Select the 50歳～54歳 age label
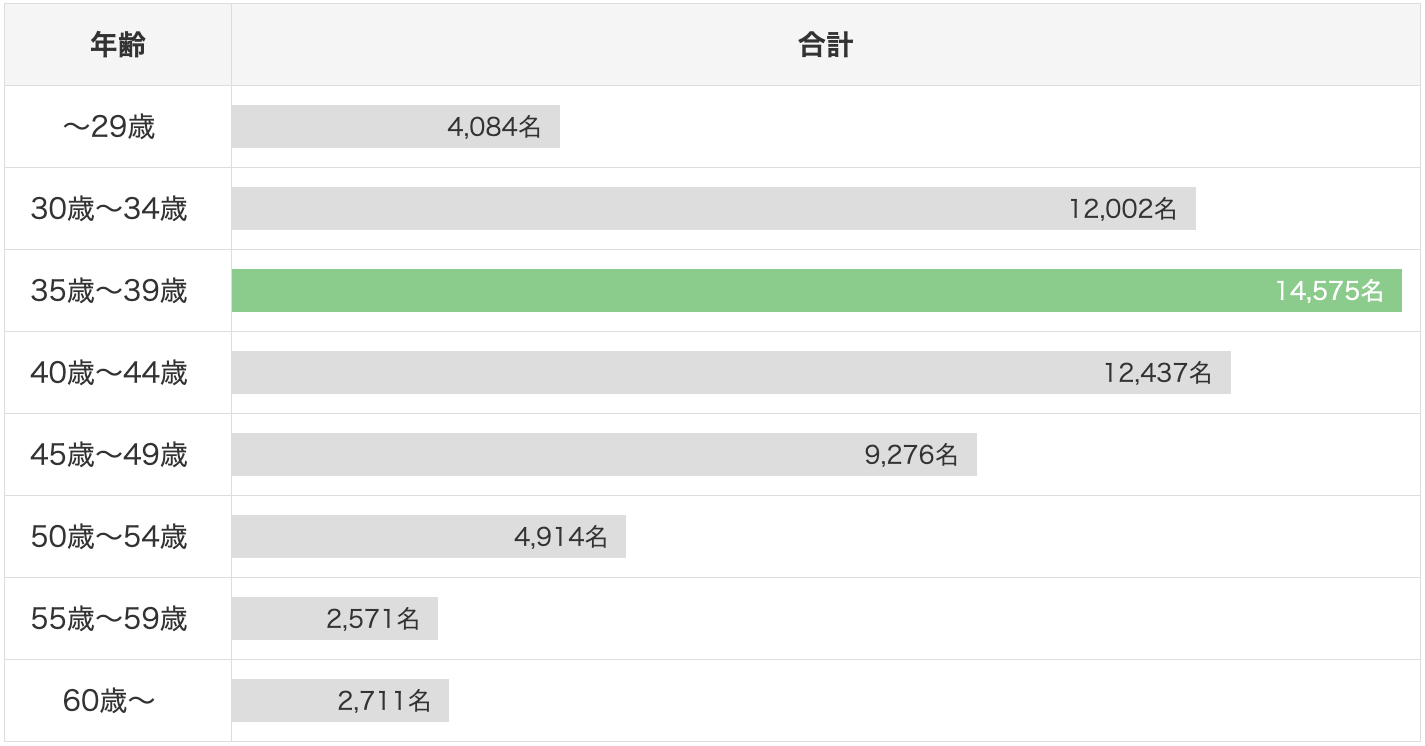The image size is (1425, 746). click(x=109, y=537)
